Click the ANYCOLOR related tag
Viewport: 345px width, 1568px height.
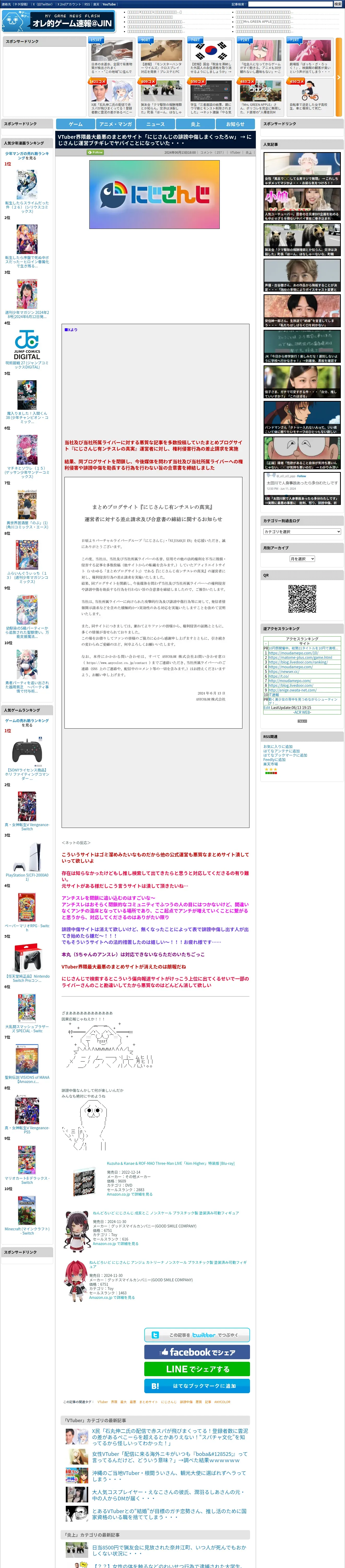tap(222, 1402)
